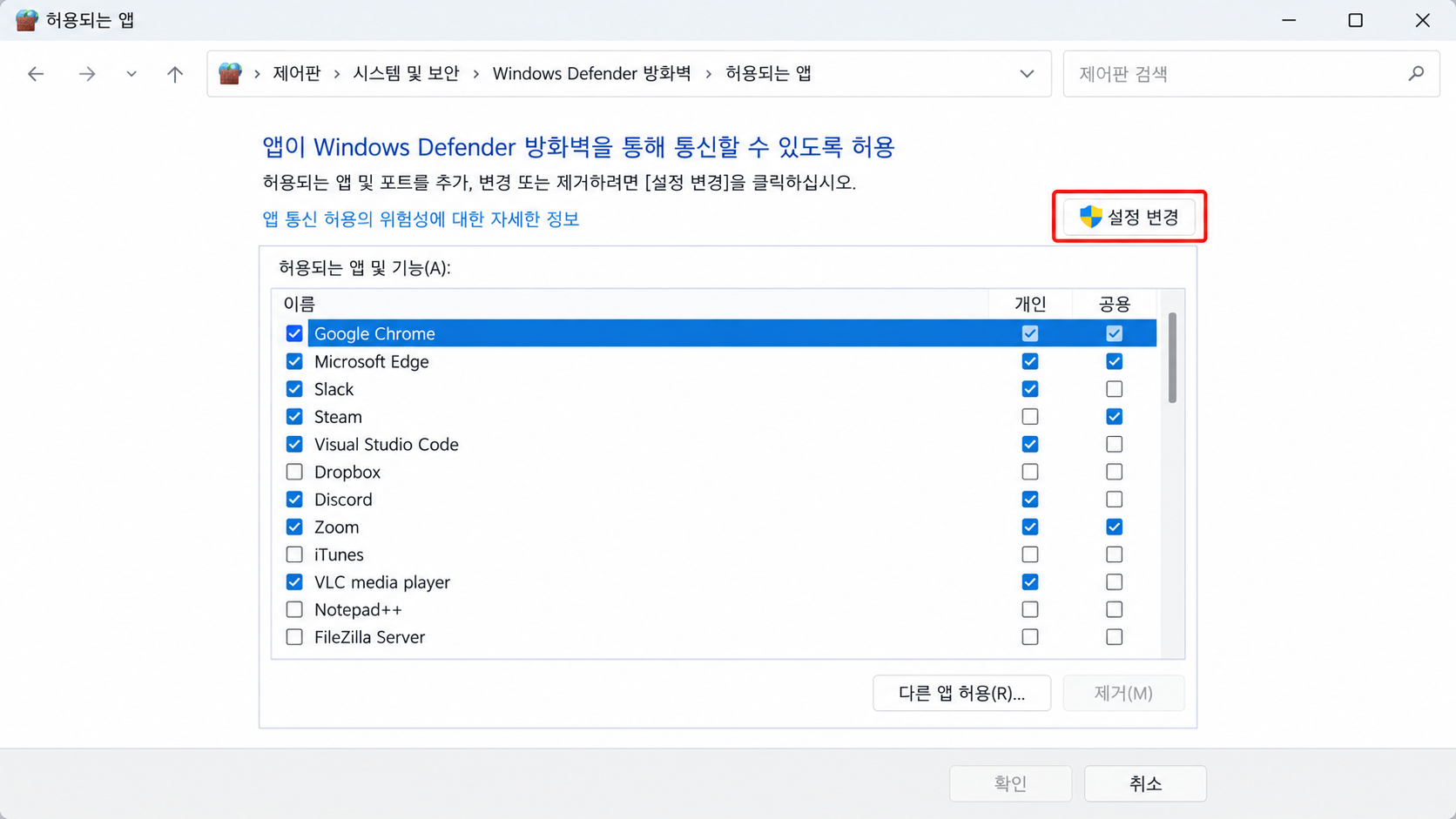Navigate to 제어판 in the breadcrumb

297,74
